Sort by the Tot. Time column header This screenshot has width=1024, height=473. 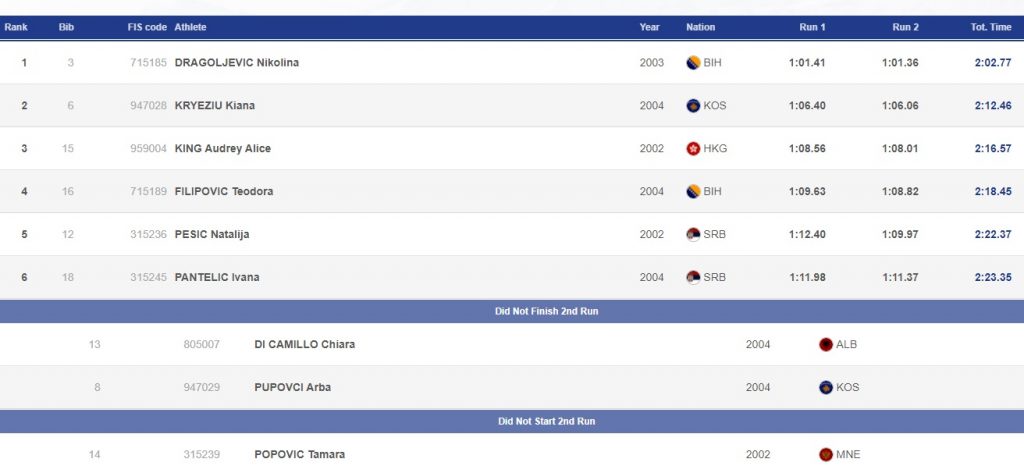[991, 27]
